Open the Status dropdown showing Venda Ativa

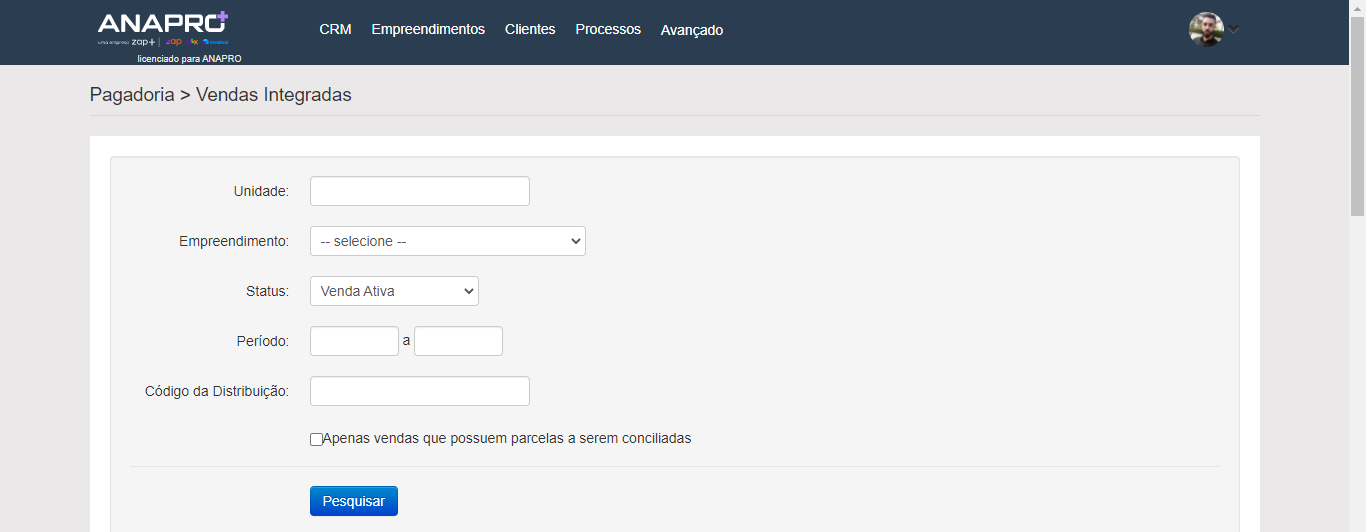coord(394,291)
